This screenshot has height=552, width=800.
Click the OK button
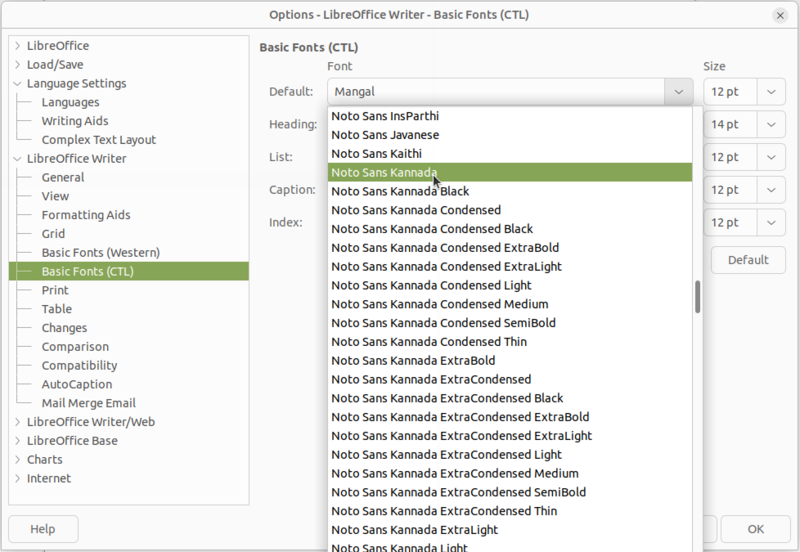point(756,529)
